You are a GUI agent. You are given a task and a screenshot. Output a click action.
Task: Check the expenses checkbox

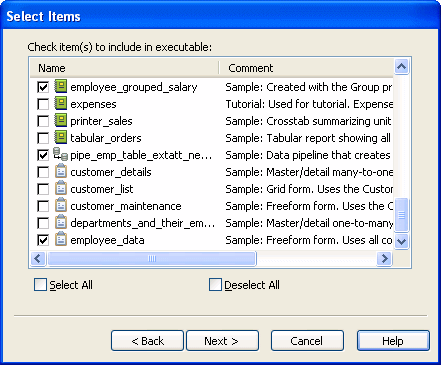coord(43,104)
